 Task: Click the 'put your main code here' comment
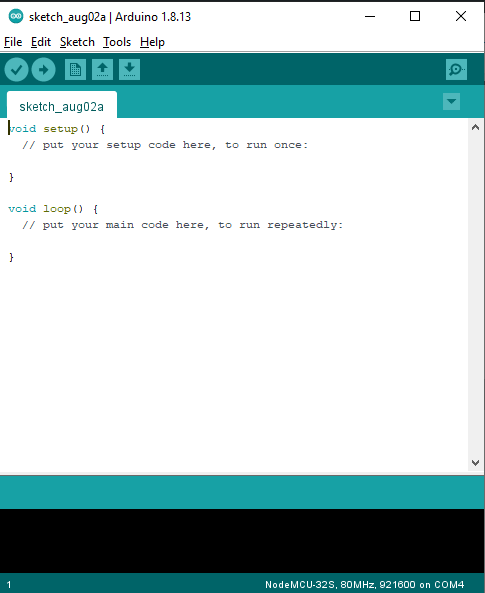pos(182,225)
